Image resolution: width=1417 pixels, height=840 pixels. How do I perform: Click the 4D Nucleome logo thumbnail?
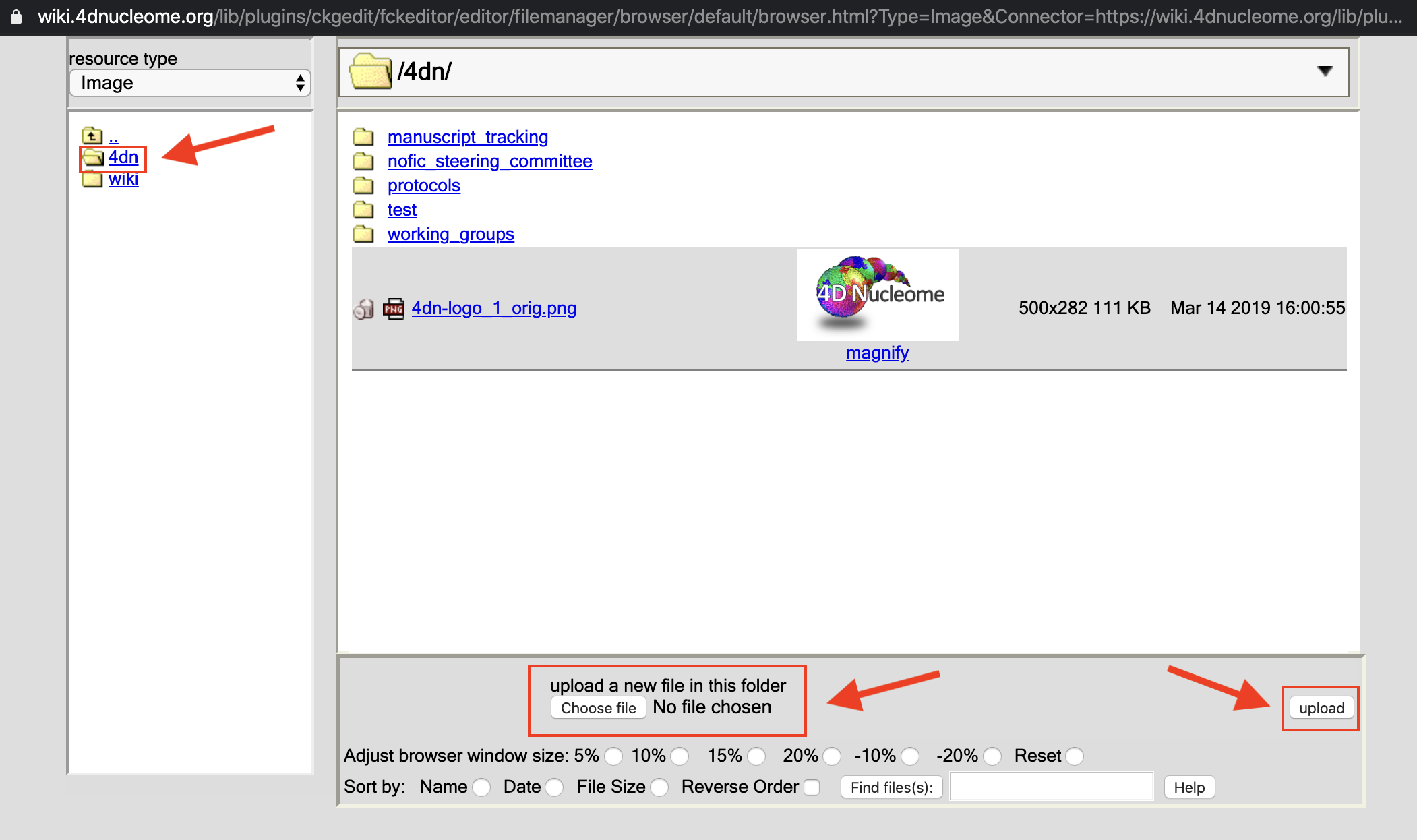point(877,295)
